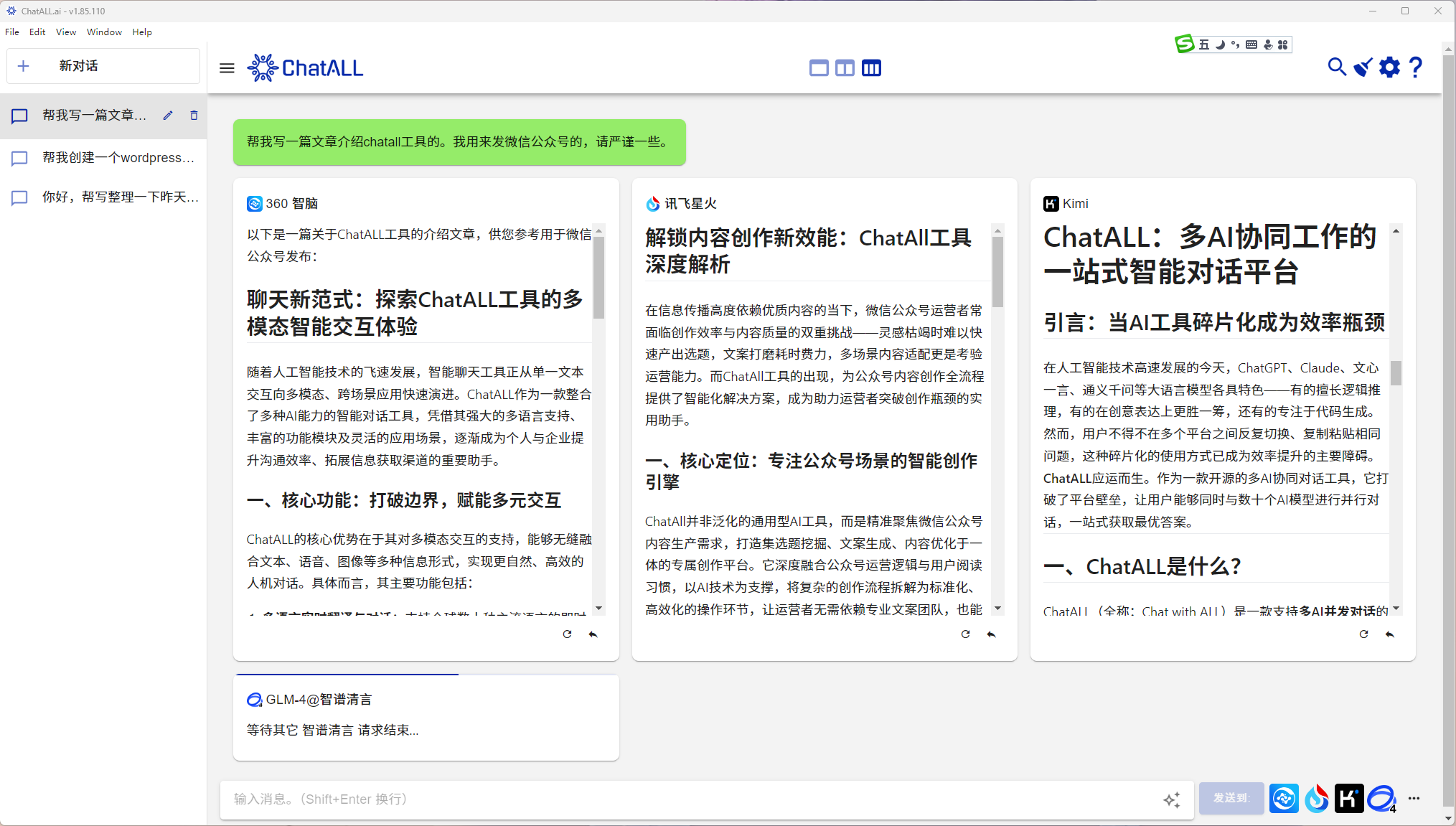Open the View menu
This screenshot has height=826, width=1456.
point(66,32)
